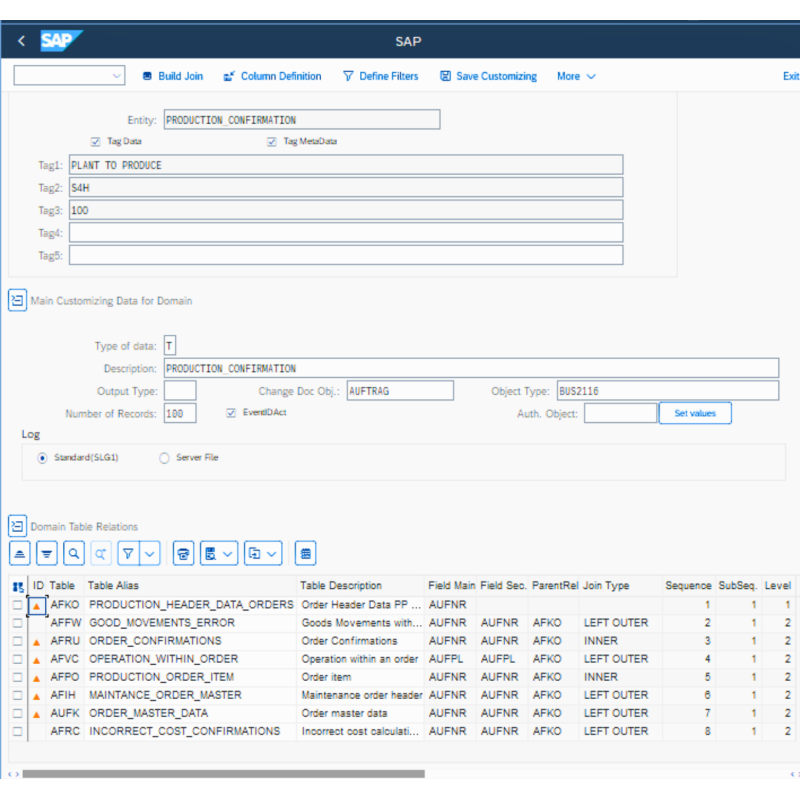Uncheck the Tag MetaData checkbox
The width and height of the screenshot is (800, 800).
tap(271, 142)
